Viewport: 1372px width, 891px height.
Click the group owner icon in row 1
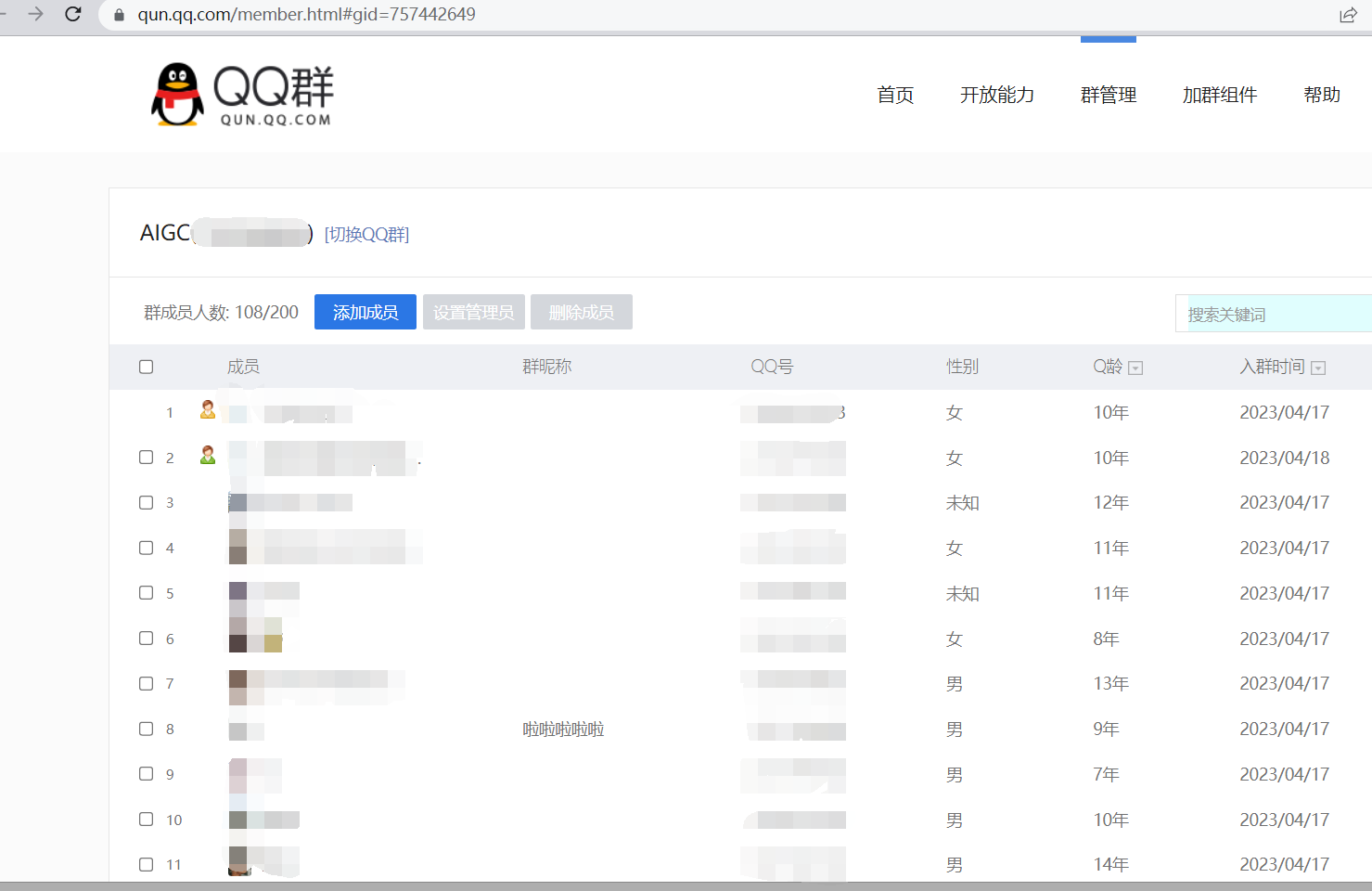[208, 409]
